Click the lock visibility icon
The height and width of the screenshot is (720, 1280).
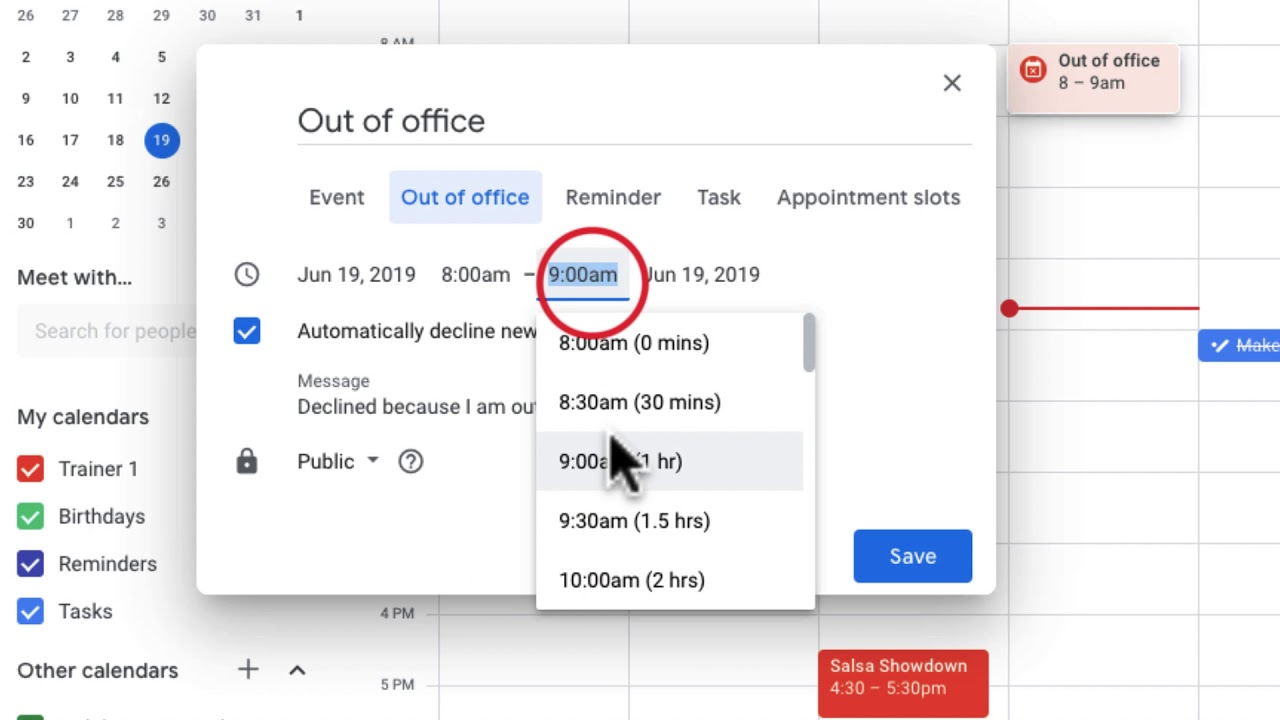point(246,461)
